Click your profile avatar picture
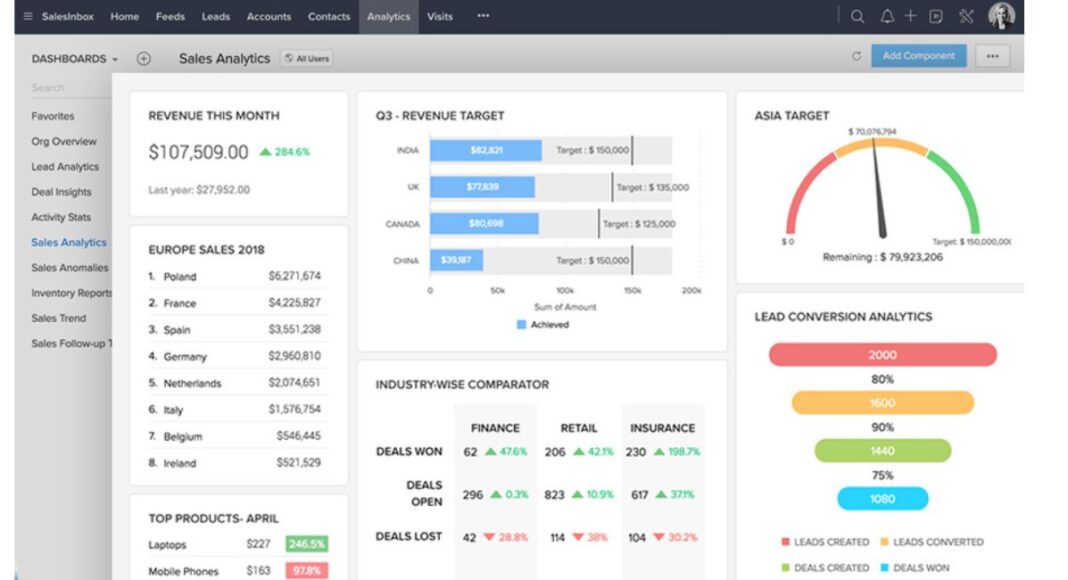This screenshot has width=1068, height=580. [1000, 14]
